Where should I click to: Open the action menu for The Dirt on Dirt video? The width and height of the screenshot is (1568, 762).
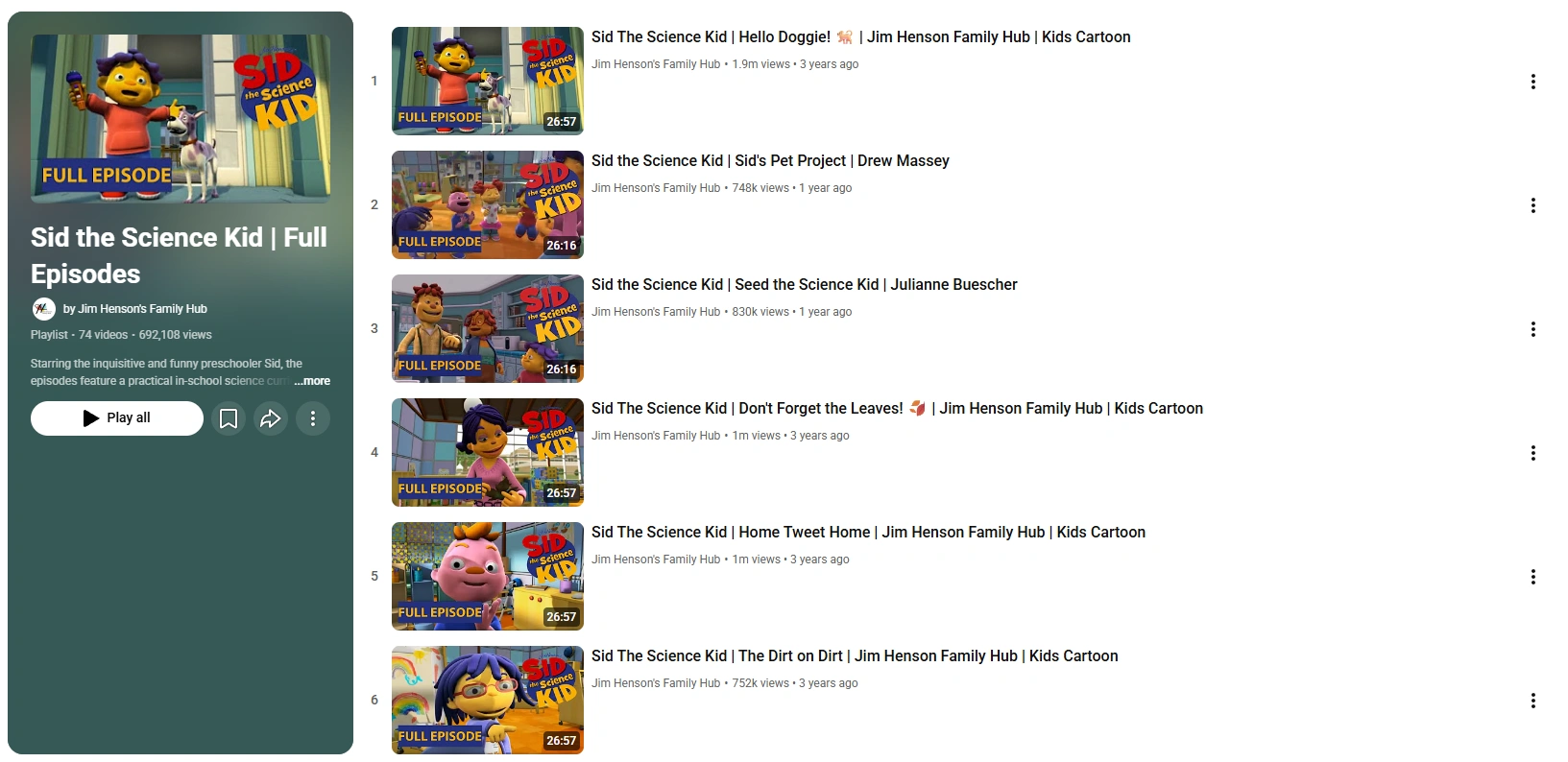(1533, 701)
